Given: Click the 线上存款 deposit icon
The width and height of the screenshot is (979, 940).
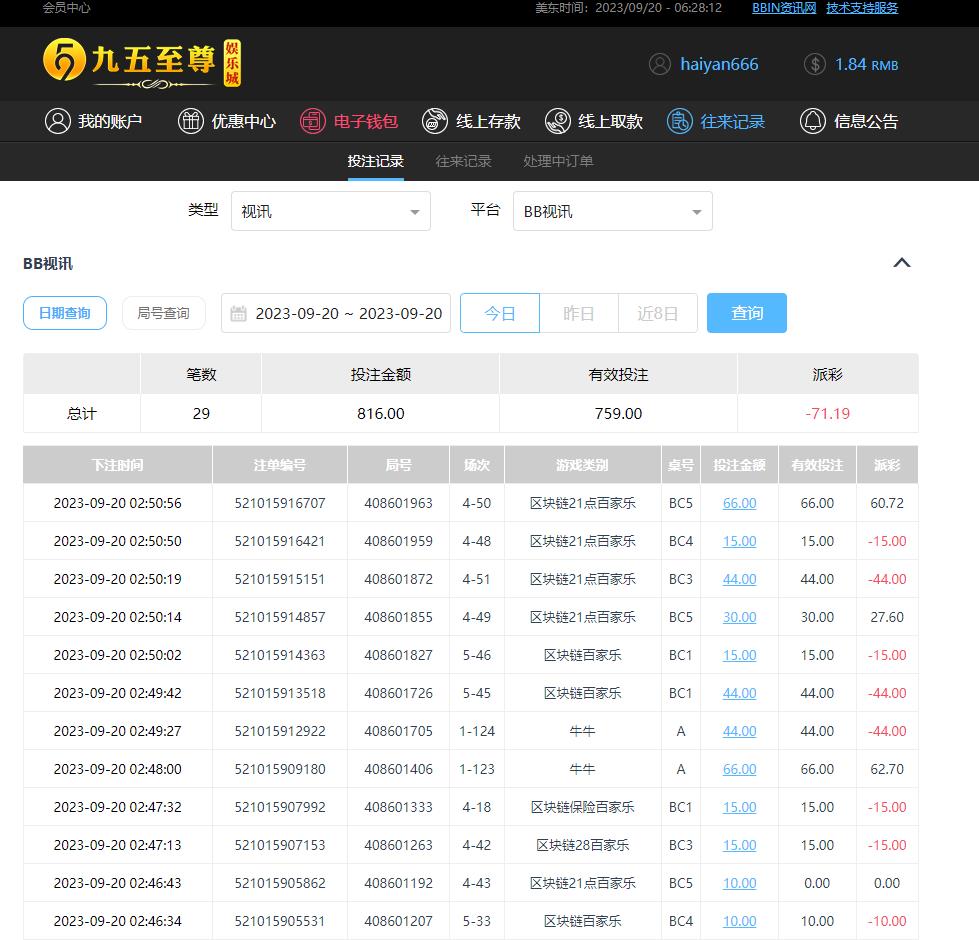Looking at the screenshot, I should (x=435, y=121).
